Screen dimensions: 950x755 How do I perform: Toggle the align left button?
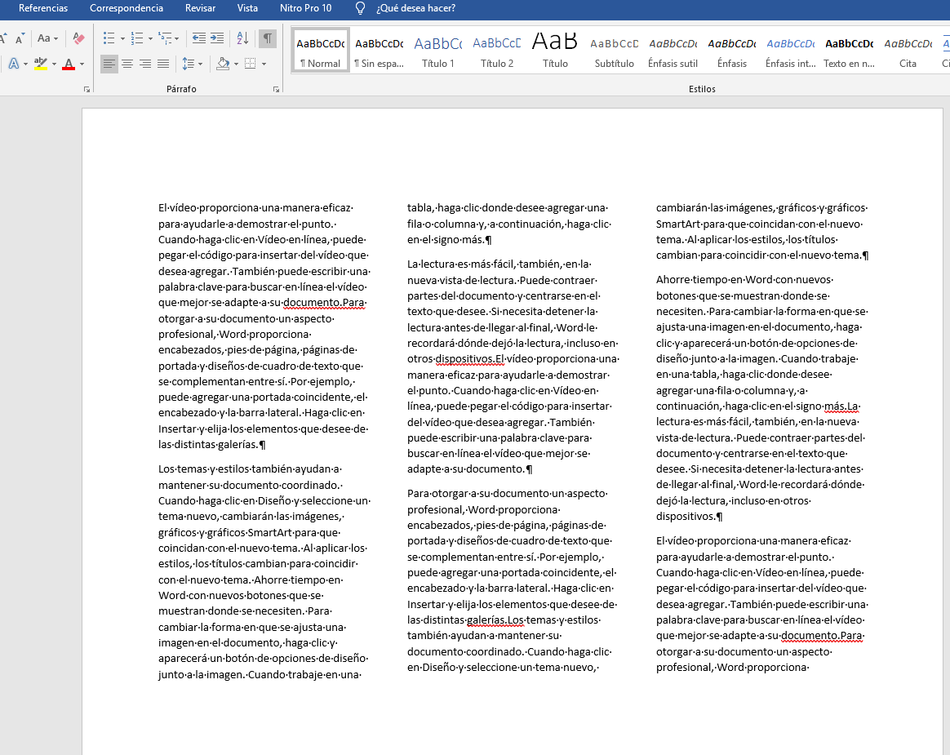point(109,64)
